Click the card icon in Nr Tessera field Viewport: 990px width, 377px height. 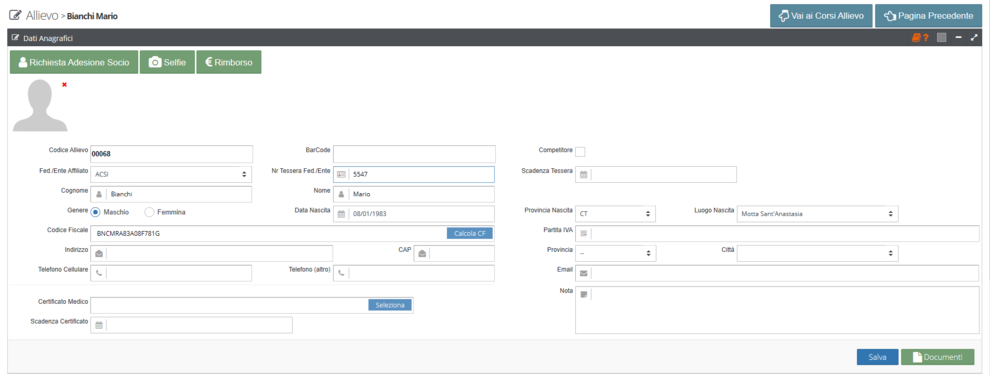tap(341, 174)
